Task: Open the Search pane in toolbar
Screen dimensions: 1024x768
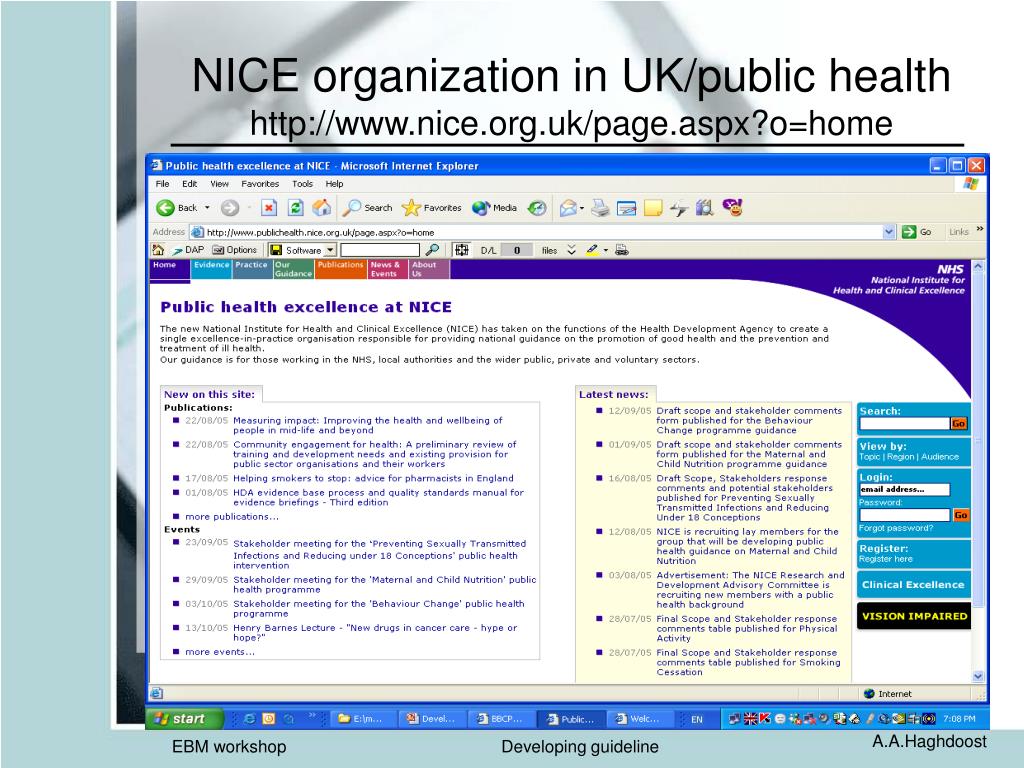Action: pyautogui.click(x=368, y=208)
